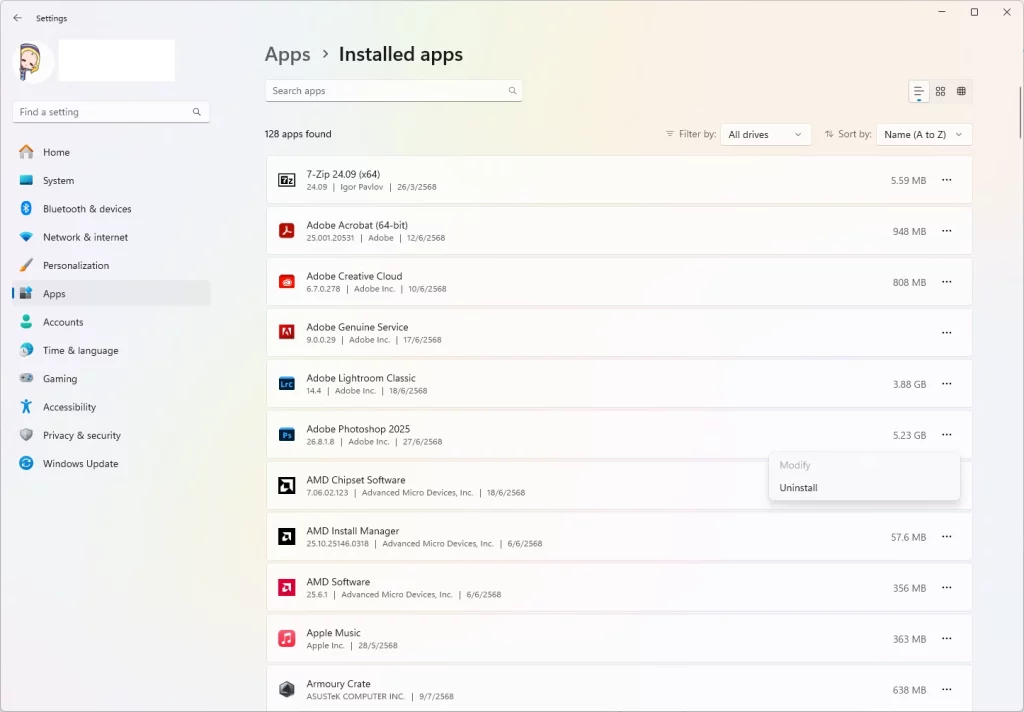
Task: Go back with the Settings back arrow
Action: coord(18,18)
